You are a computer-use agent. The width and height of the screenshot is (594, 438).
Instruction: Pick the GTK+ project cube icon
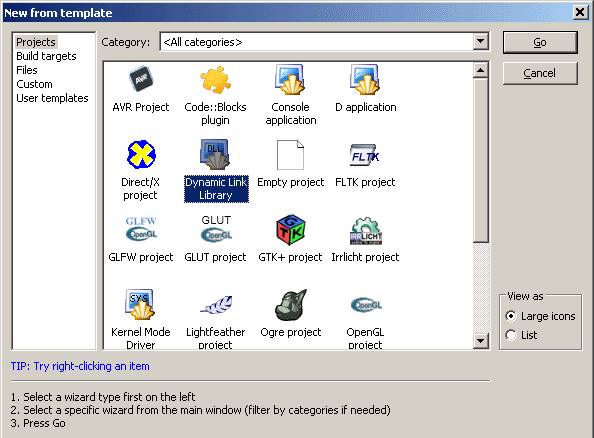pyautogui.click(x=291, y=230)
